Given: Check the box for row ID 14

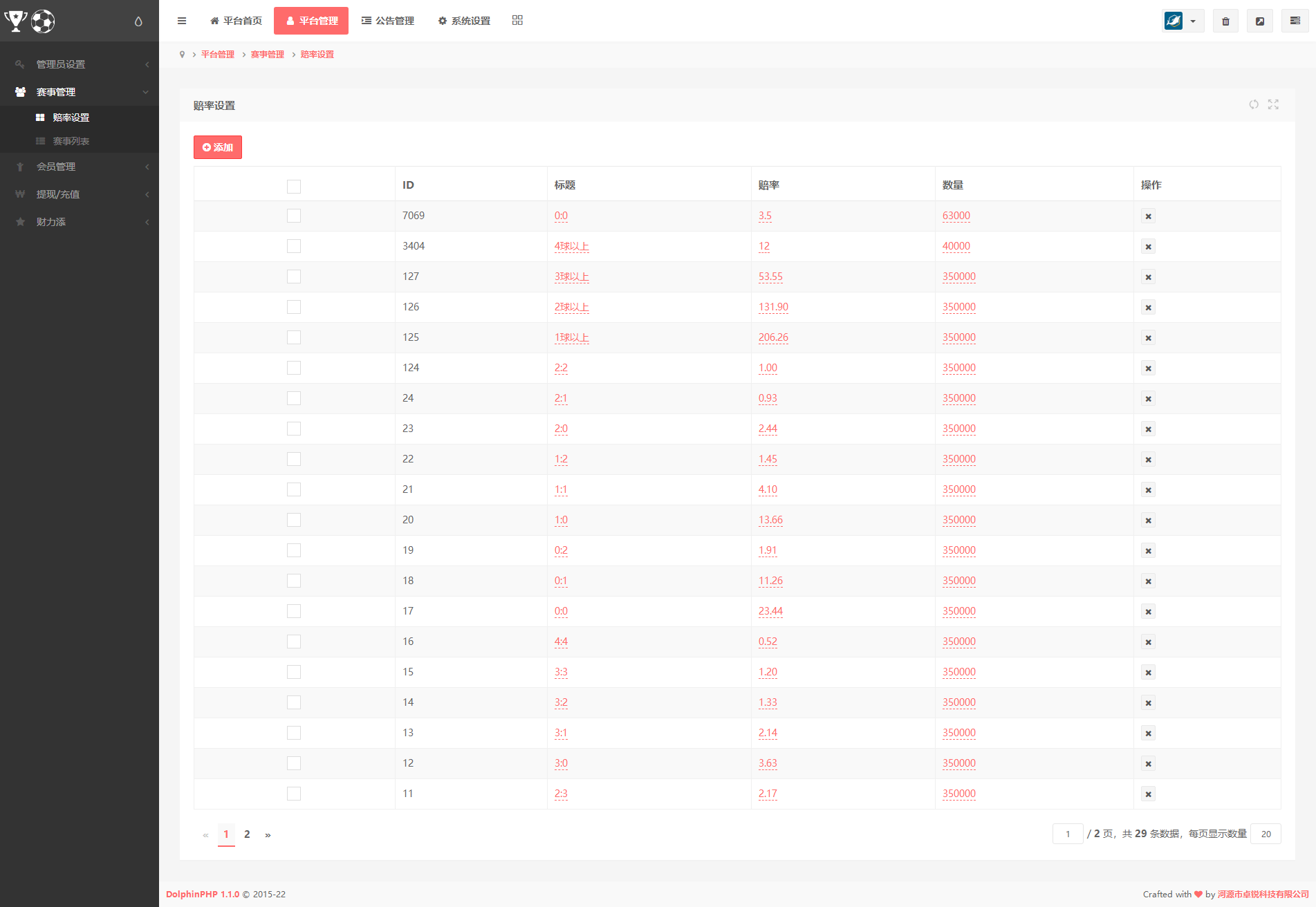Looking at the screenshot, I should tap(294, 702).
